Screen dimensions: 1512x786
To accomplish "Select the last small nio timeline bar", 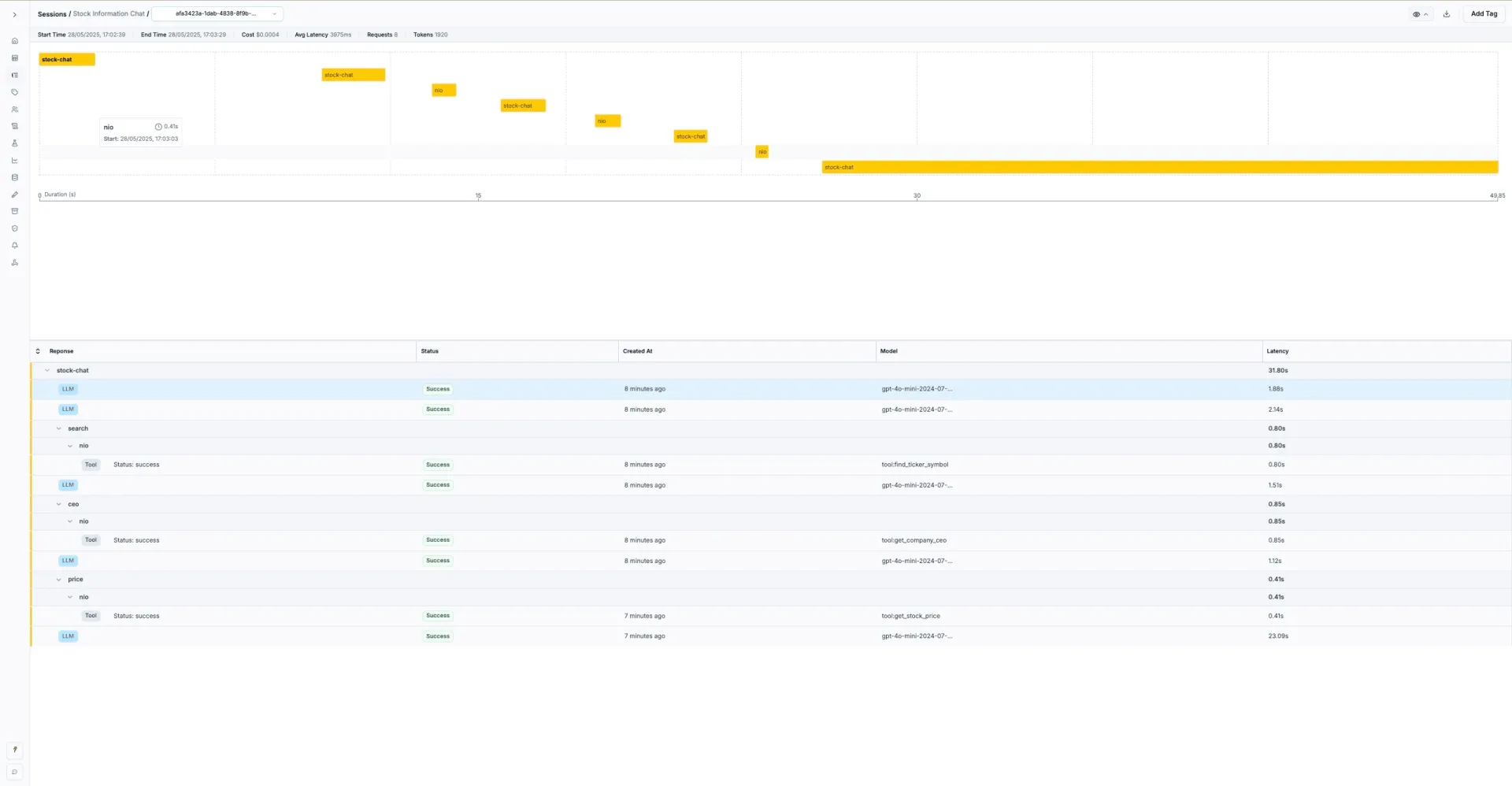I will click(762, 151).
